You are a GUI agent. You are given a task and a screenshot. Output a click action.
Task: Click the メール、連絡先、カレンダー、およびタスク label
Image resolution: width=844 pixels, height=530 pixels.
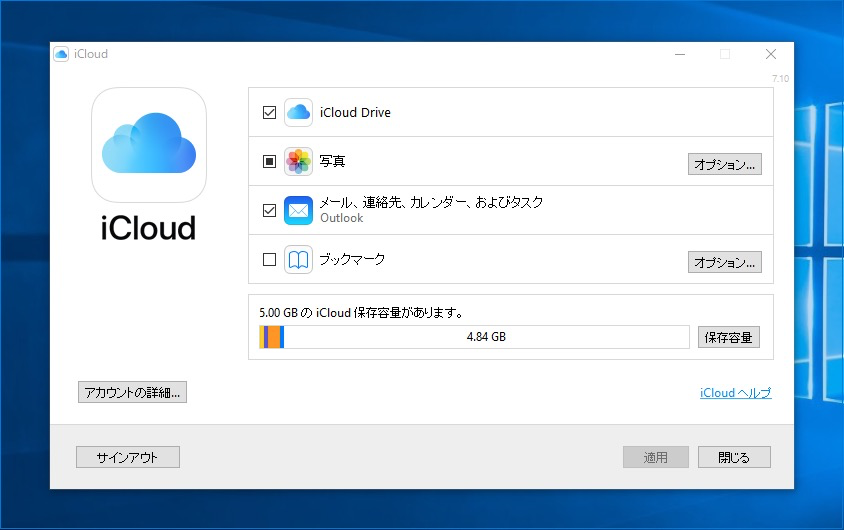pos(431,202)
